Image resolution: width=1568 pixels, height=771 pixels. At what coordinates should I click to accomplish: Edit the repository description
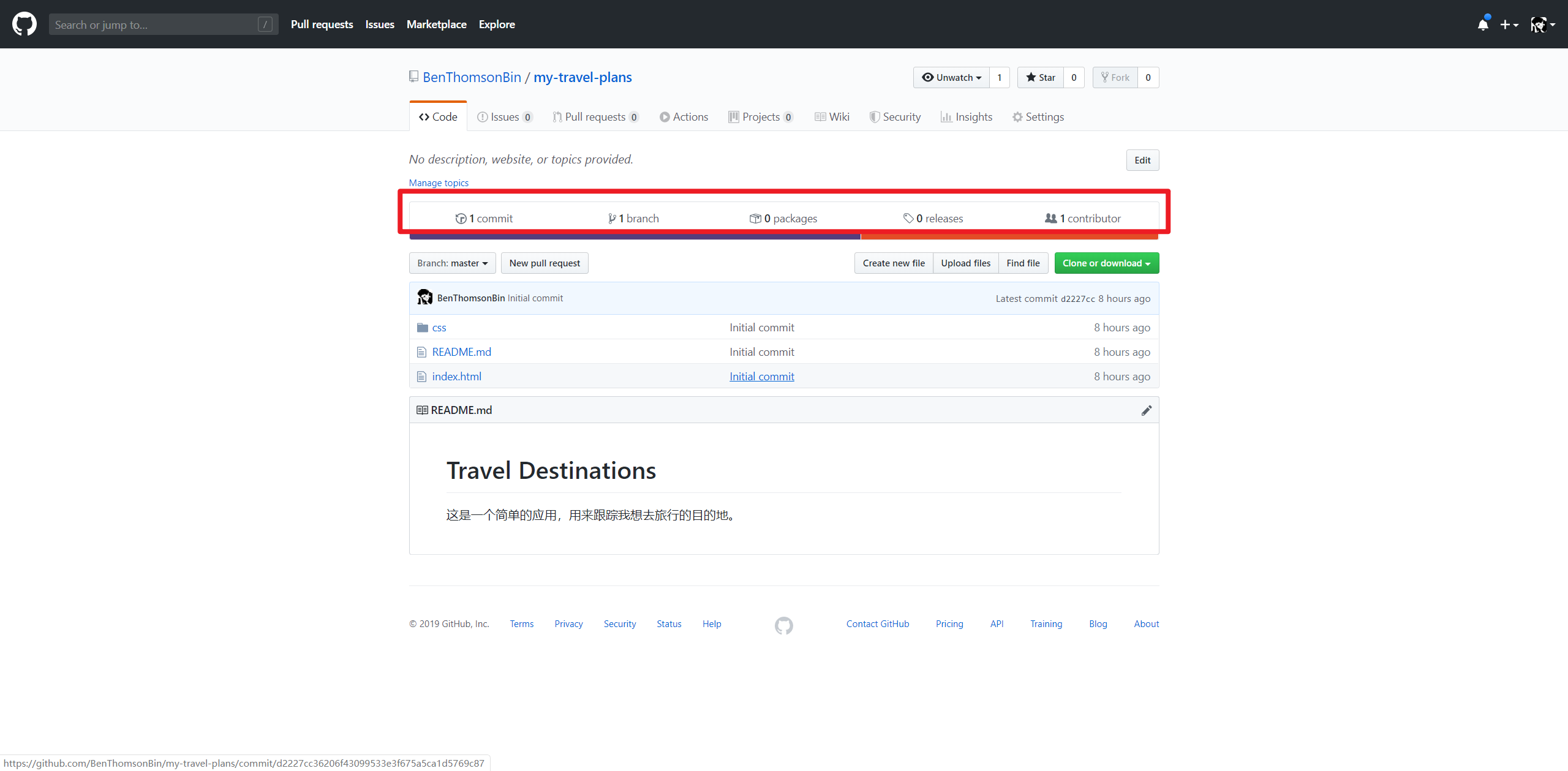[x=1142, y=160]
